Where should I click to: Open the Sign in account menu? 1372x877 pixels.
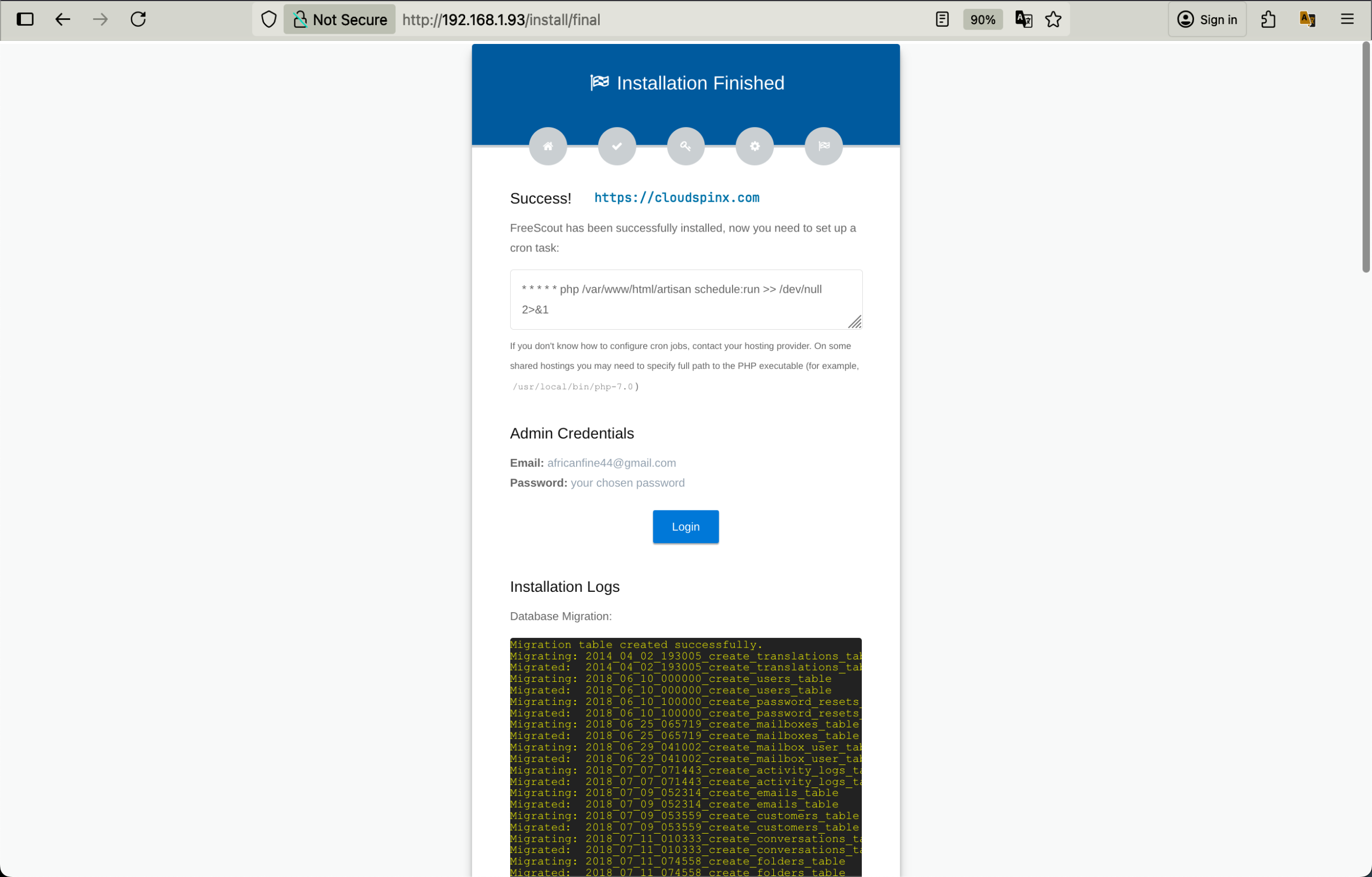pos(1207,19)
